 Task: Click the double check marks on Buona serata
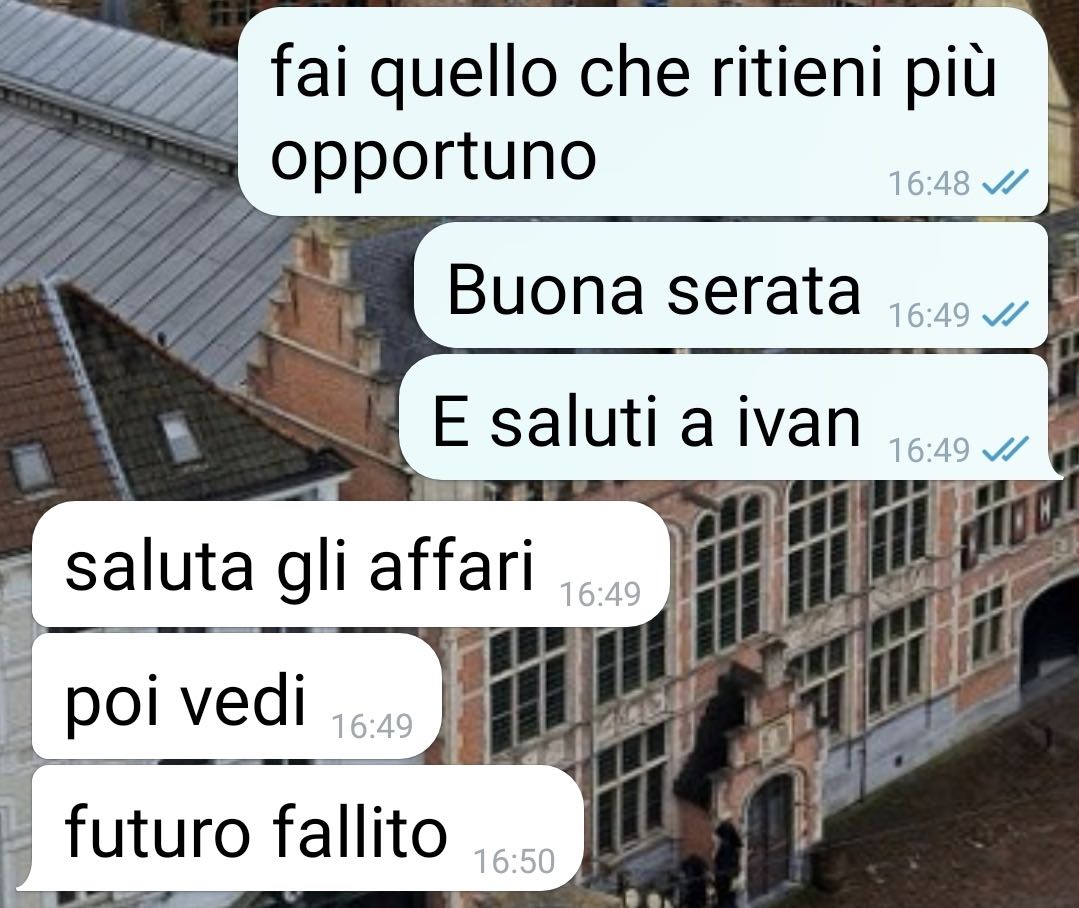pyautogui.click(x=1005, y=314)
